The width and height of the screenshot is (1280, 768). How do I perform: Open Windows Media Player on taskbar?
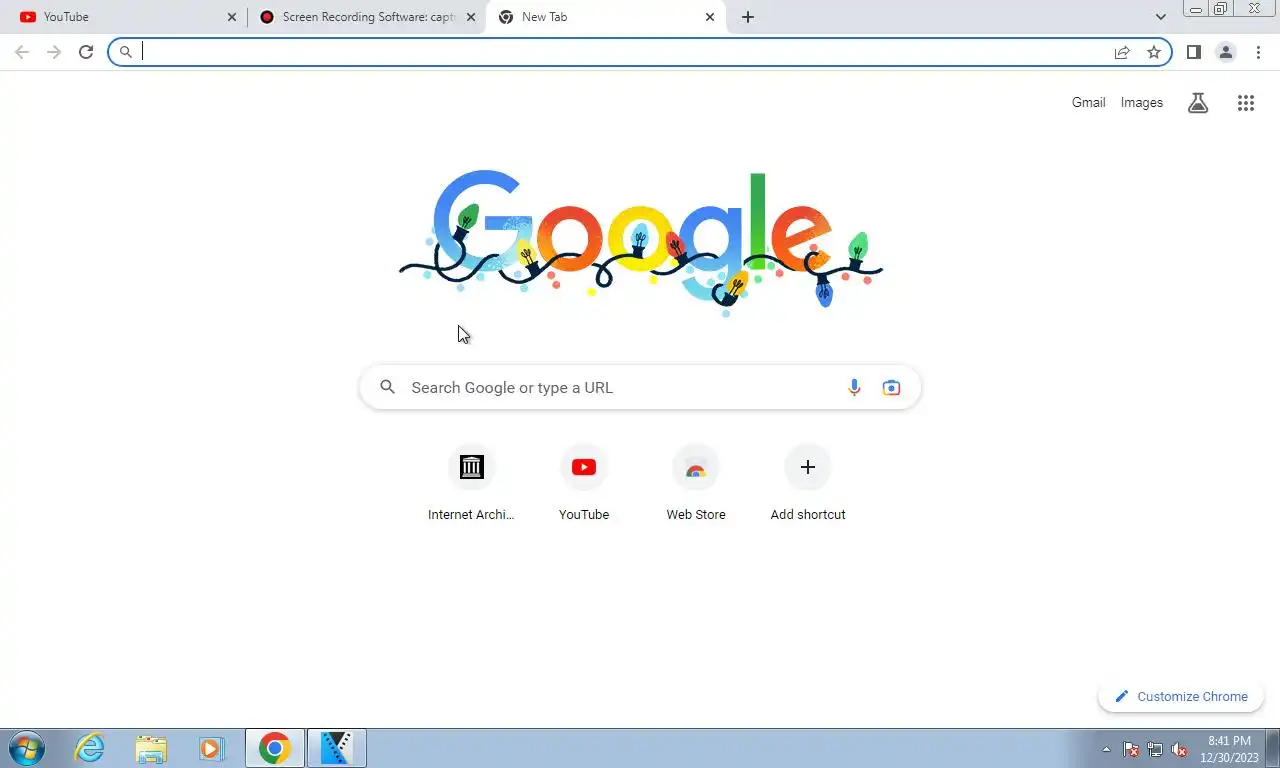211,748
